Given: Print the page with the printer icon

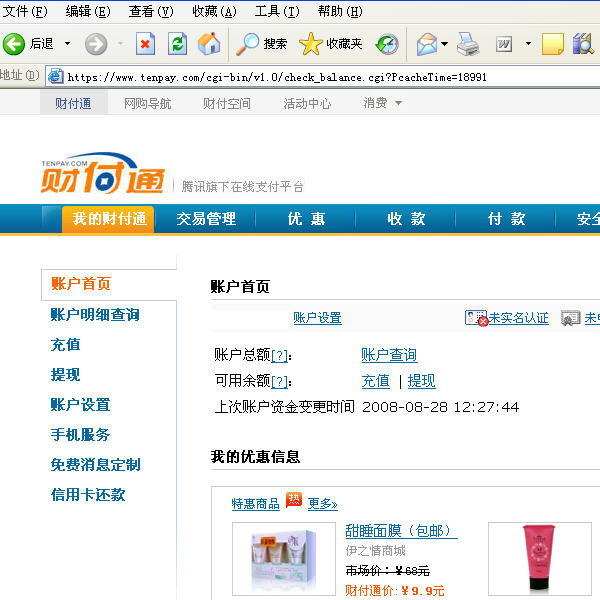Looking at the screenshot, I should tap(468, 44).
